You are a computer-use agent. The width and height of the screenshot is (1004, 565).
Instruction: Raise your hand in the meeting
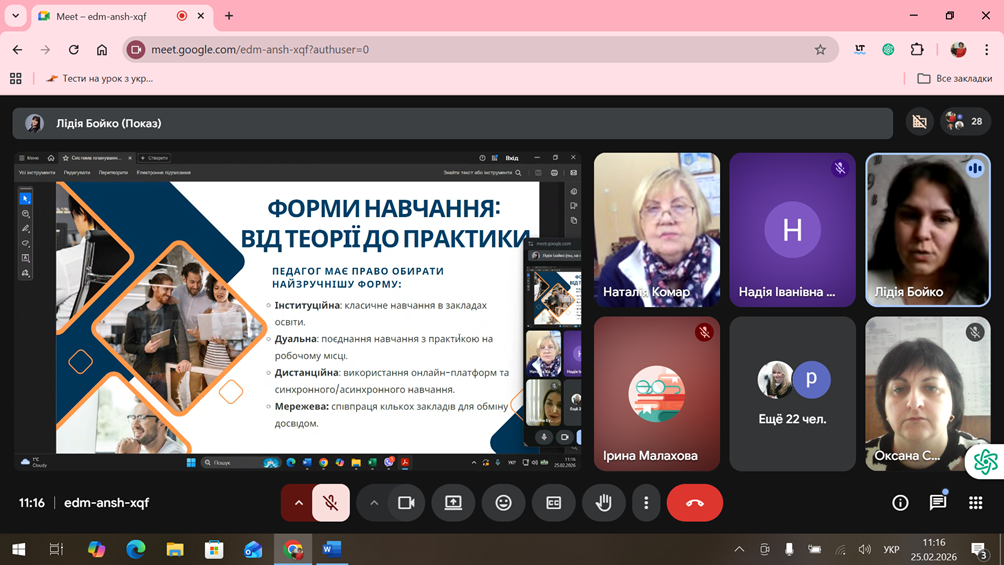coord(603,503)
